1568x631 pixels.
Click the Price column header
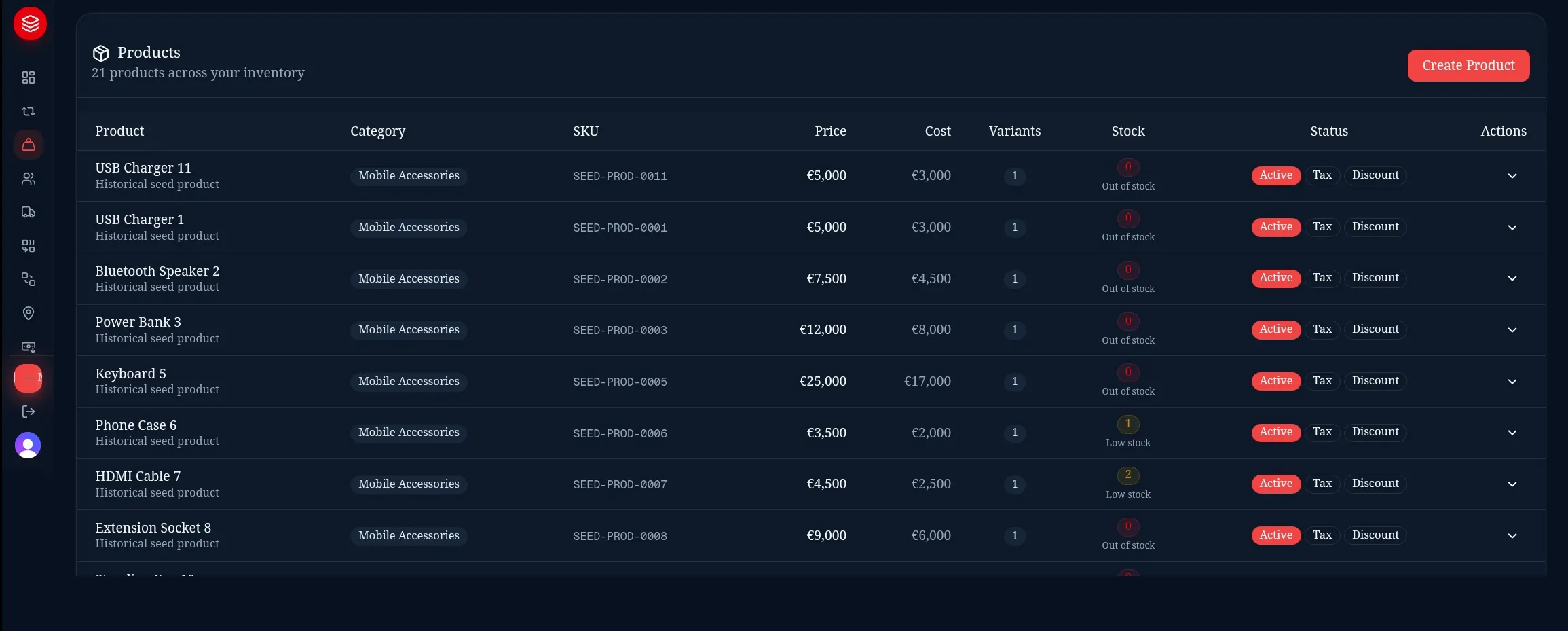pyautogui.click(x=830, y=131)
